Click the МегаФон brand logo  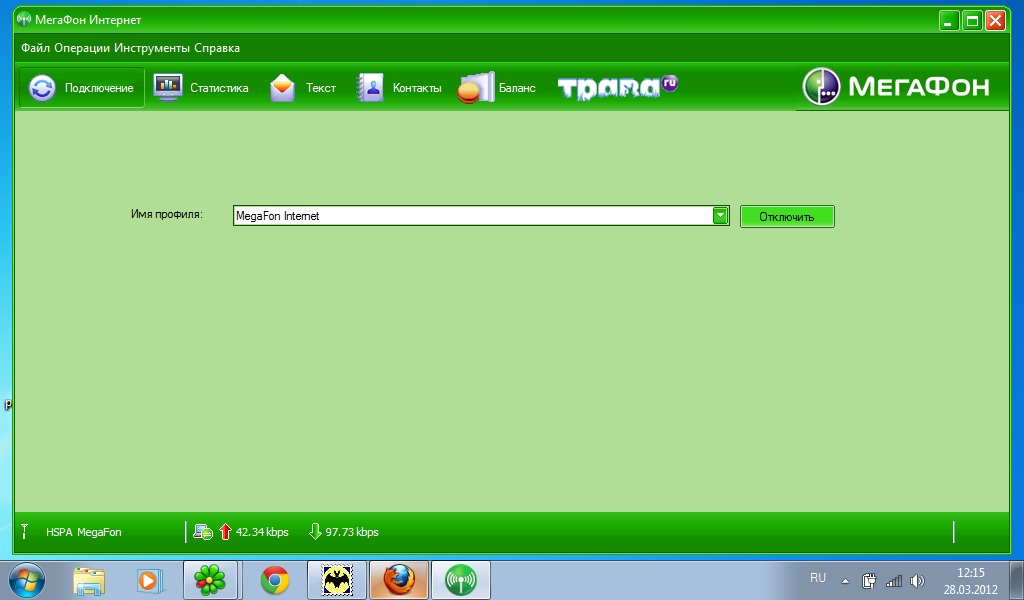[x=895, y=86]
